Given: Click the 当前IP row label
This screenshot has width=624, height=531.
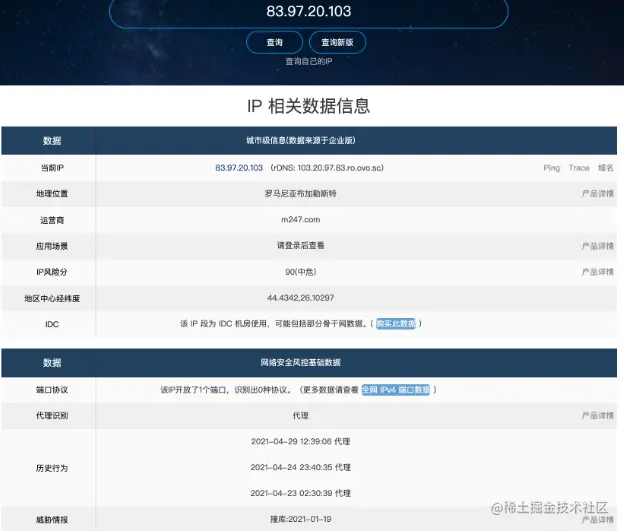Looking at the screenshot, I should tap(52, 168).
